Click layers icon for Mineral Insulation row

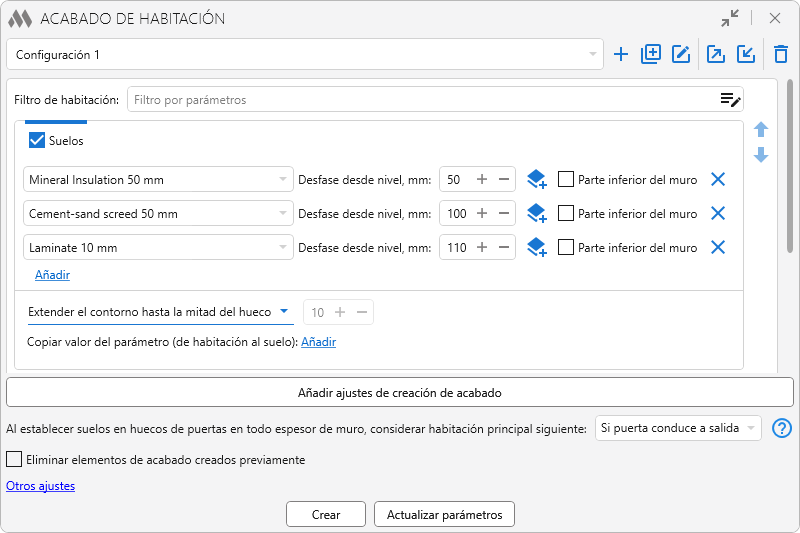[x=537, y=180]
